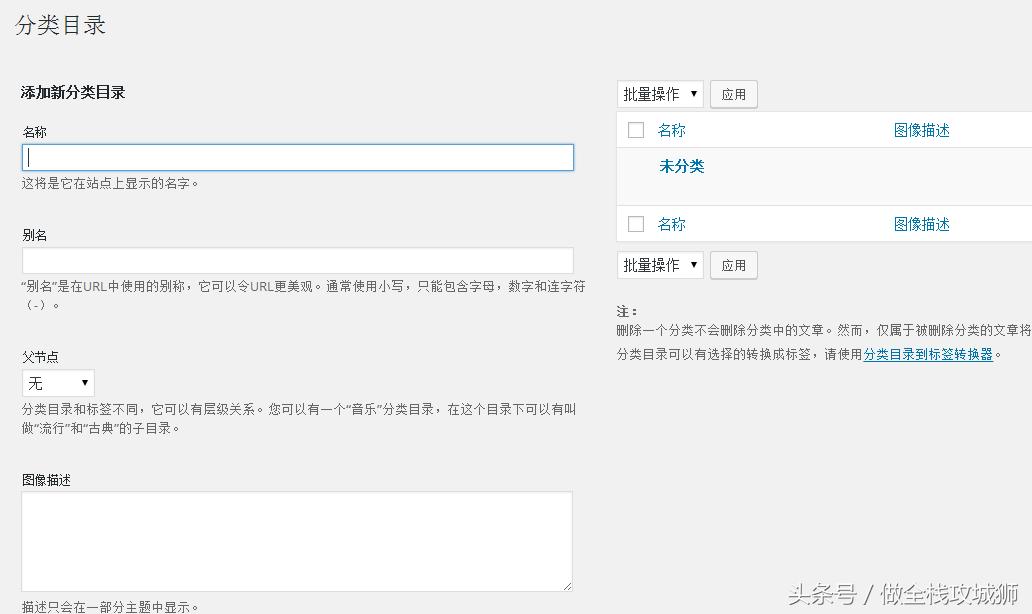Viewport: 1032px width, 614px height.
Task: Click inside the 别名 slug input field
Action: (x=297, y=259)
